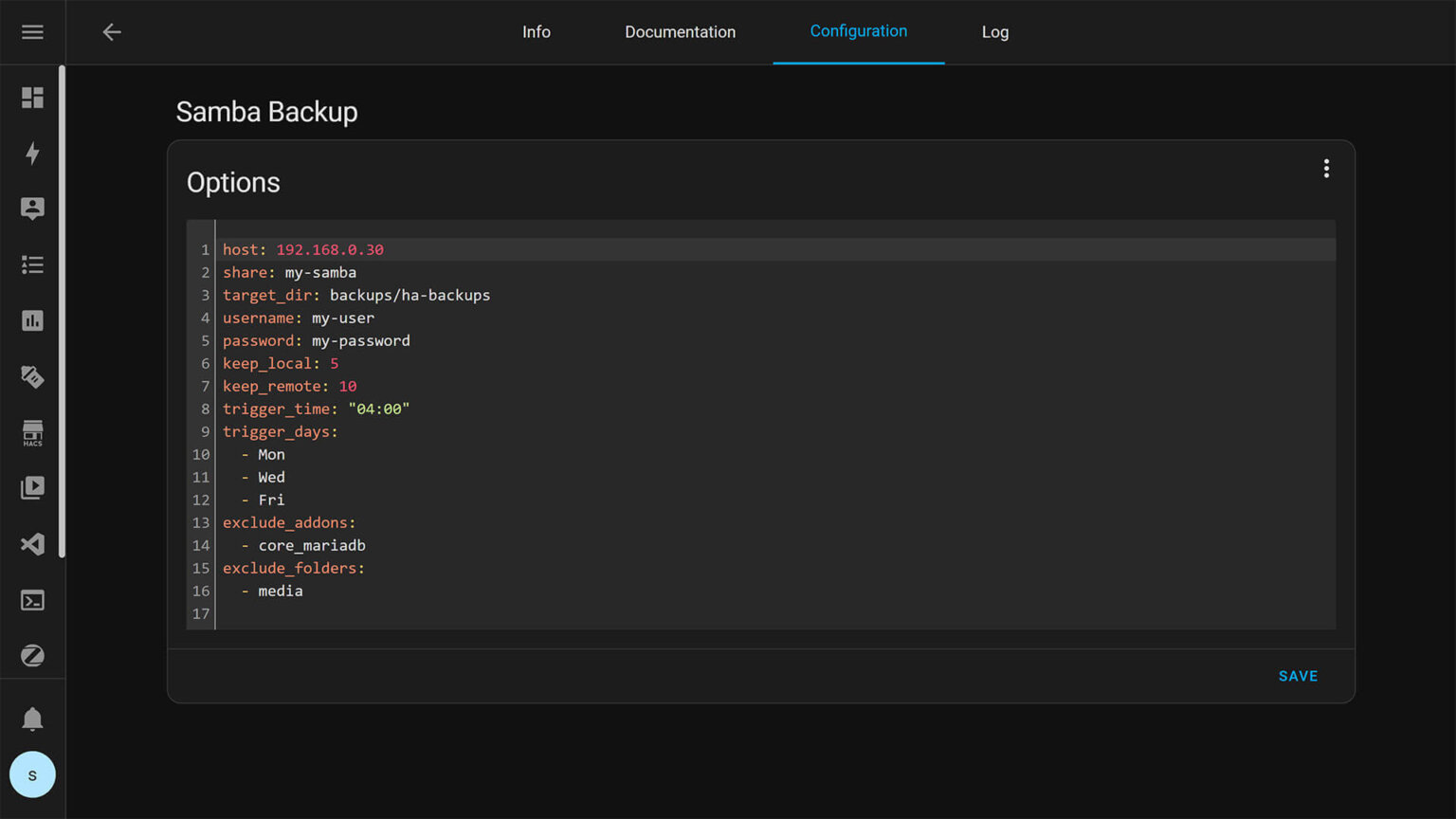The height and width of the screenshot is (819, 1456).
Task: Open the user profile avatar
Action: (32, 774)
